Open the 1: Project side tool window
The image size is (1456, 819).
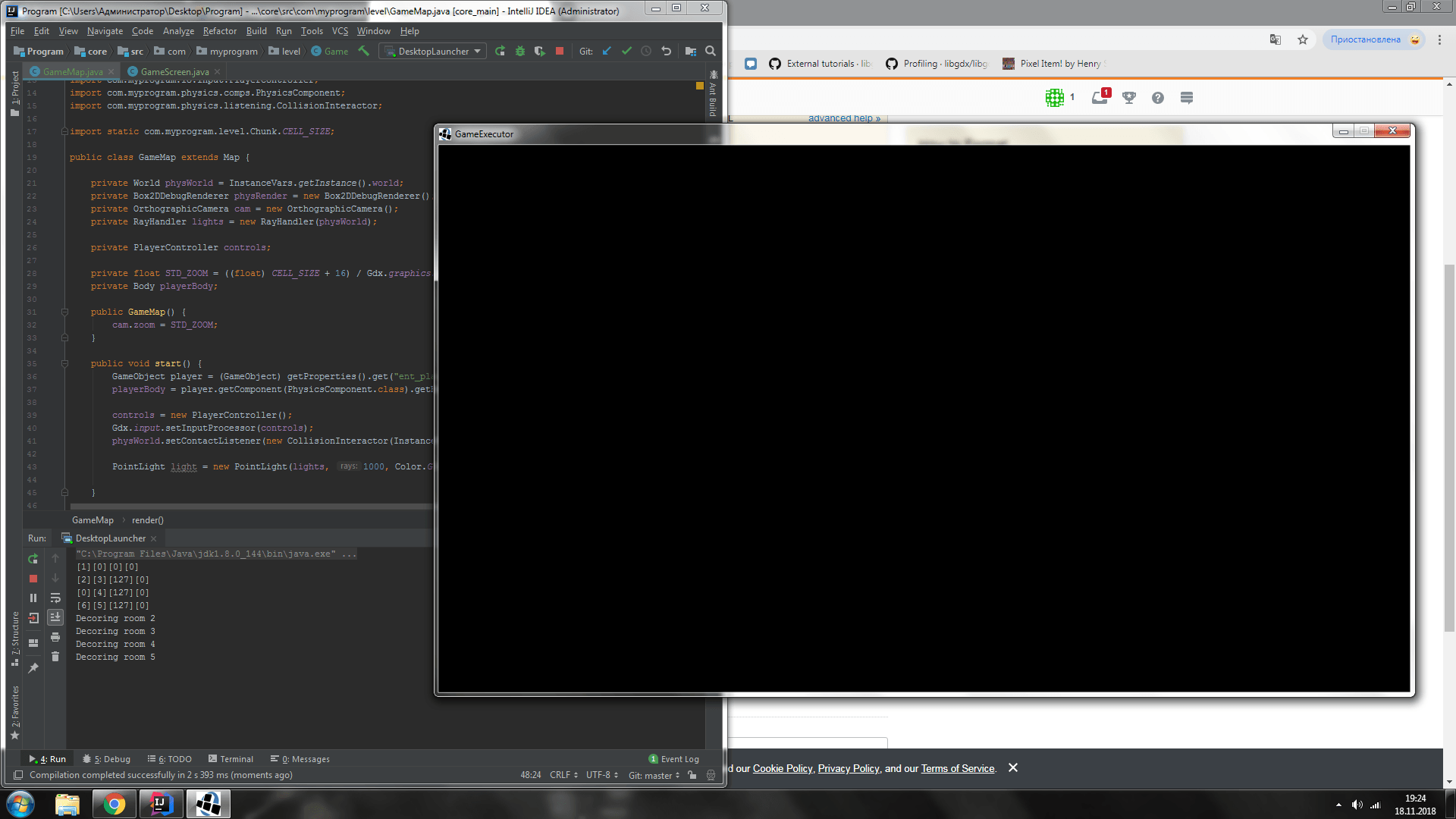14,93
